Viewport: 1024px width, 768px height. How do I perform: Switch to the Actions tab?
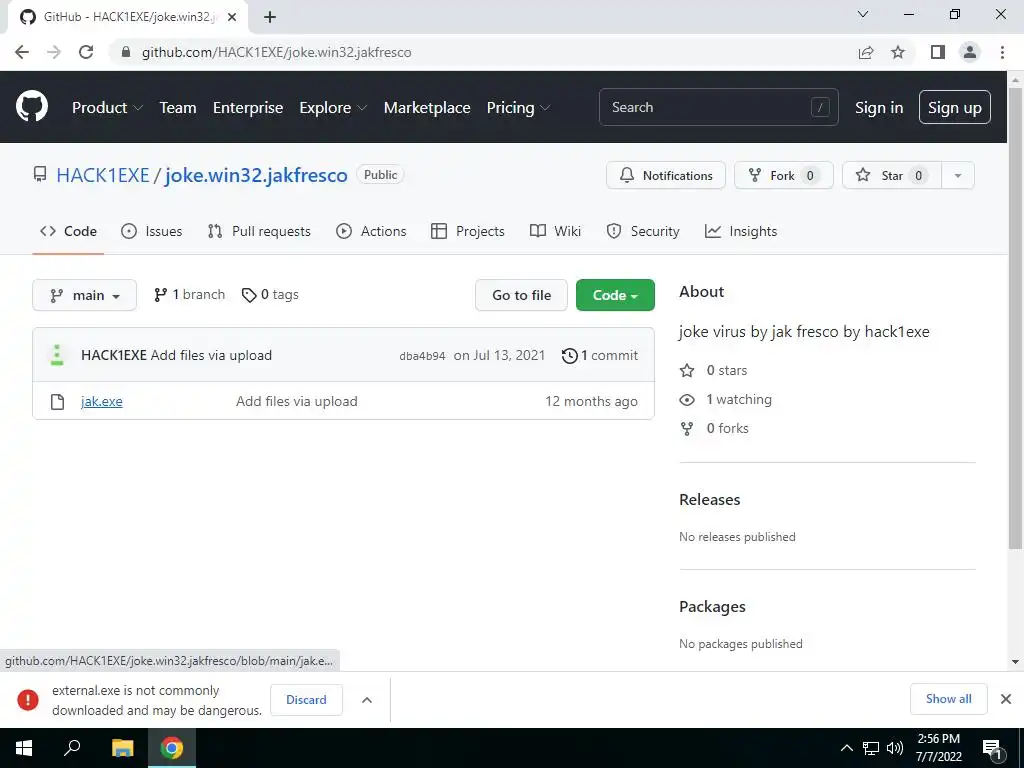[371, 231]
